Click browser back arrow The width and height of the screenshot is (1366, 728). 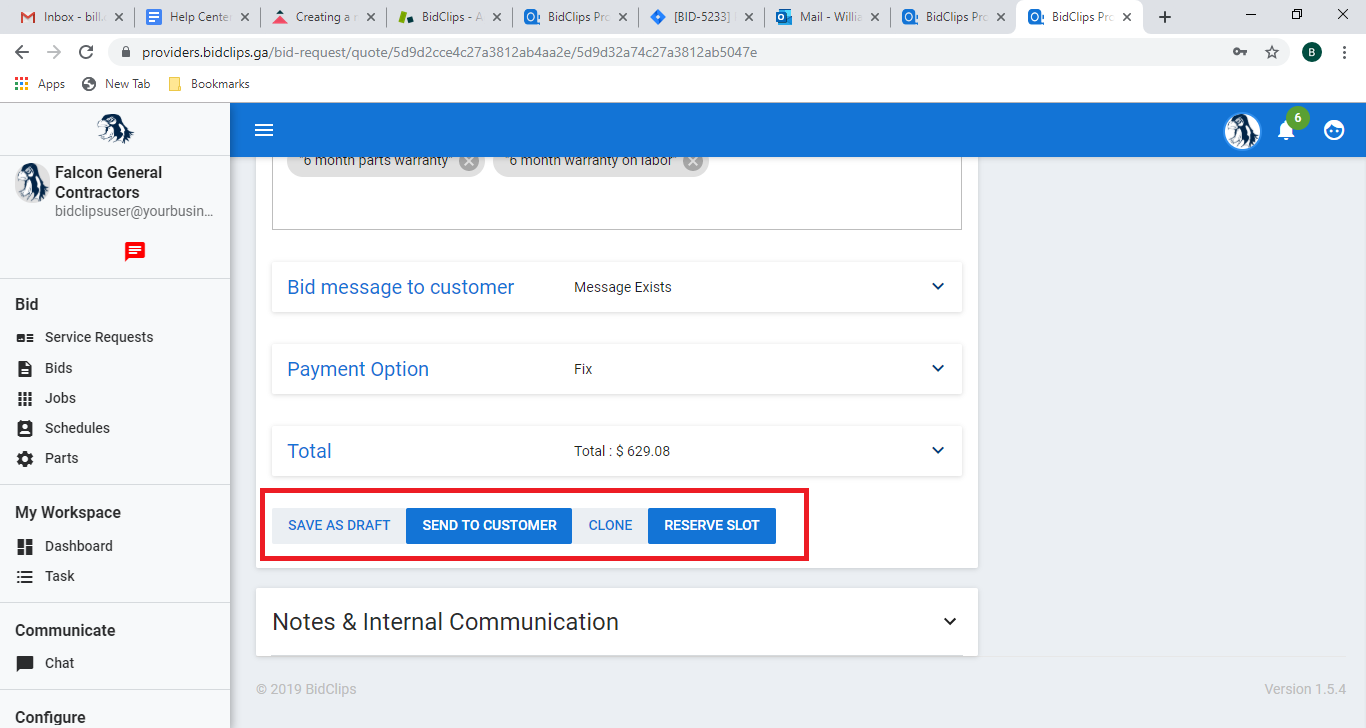click(22, 52)
